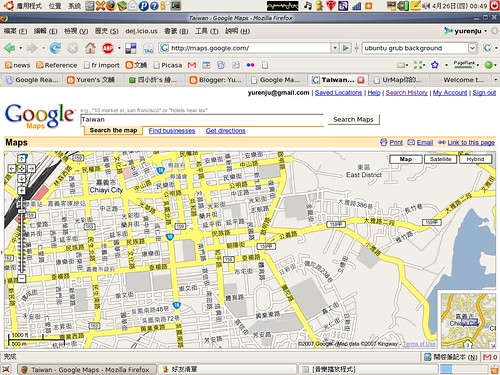Open the Get directions link
The height and width of the screenshot is (375, 500).
tap(226, 131)
